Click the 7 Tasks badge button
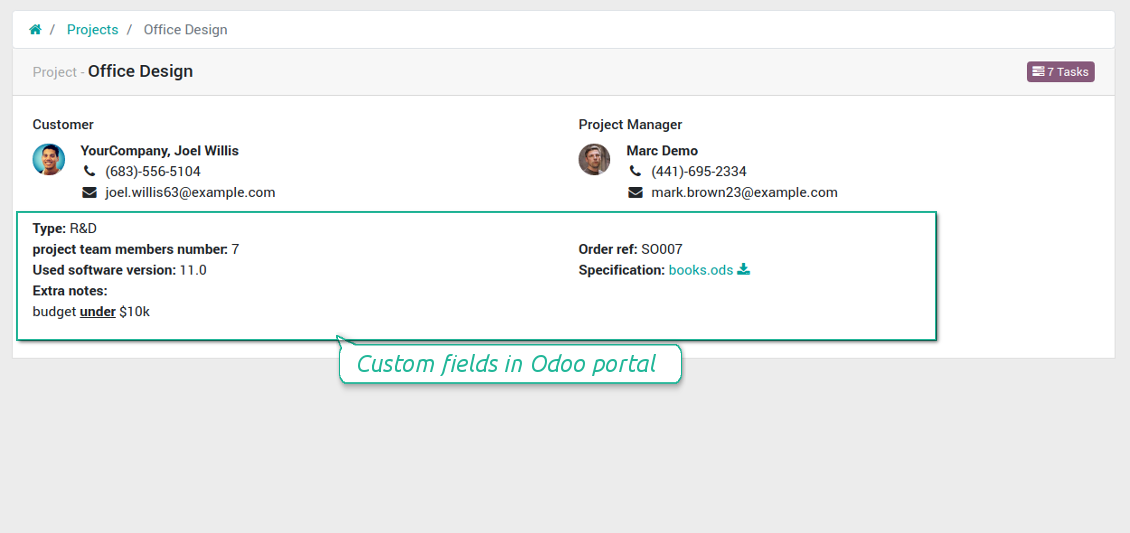 click(x=1060, y=72)
